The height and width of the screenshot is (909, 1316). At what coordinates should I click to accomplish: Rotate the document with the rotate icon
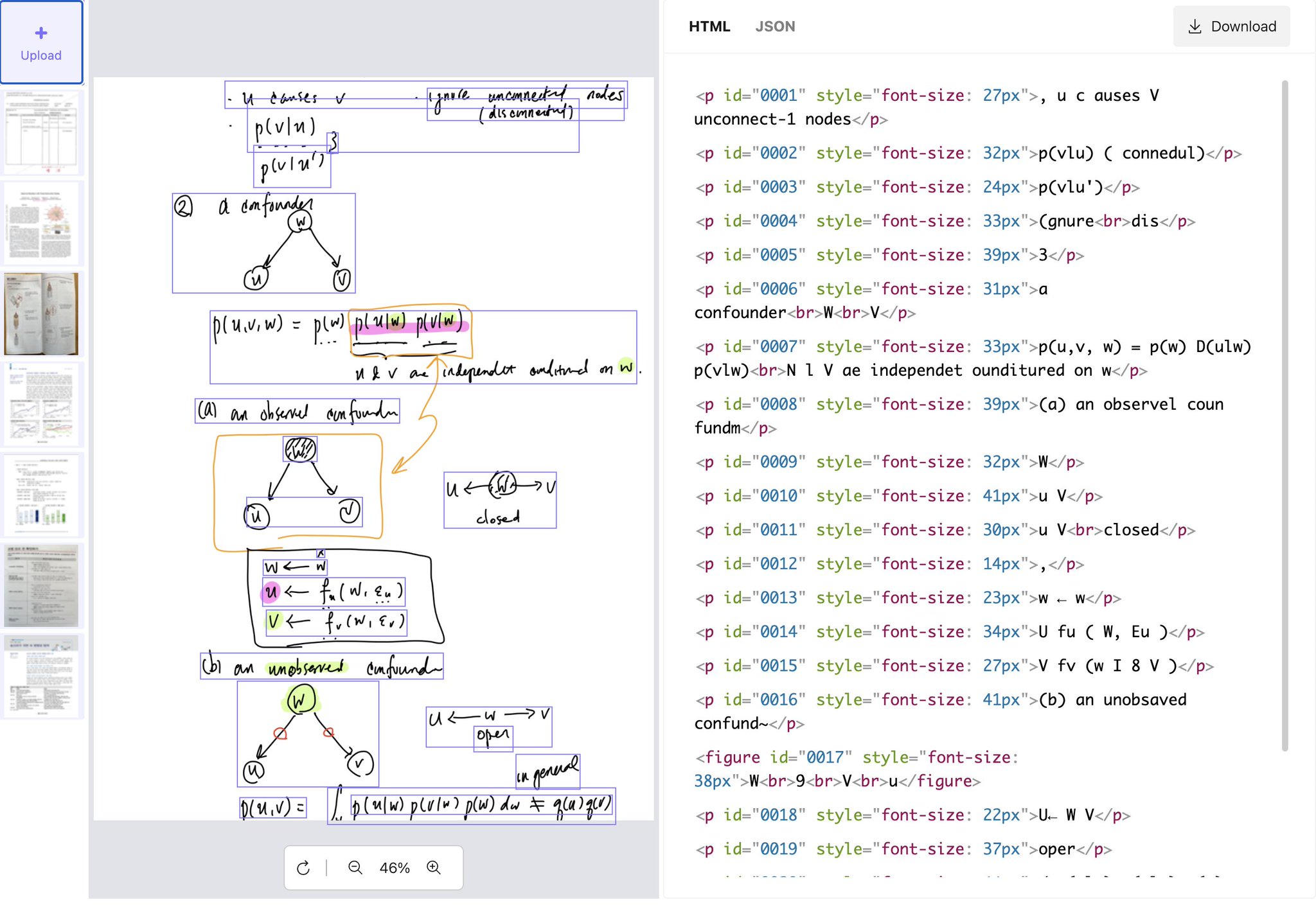pos(303,868)
